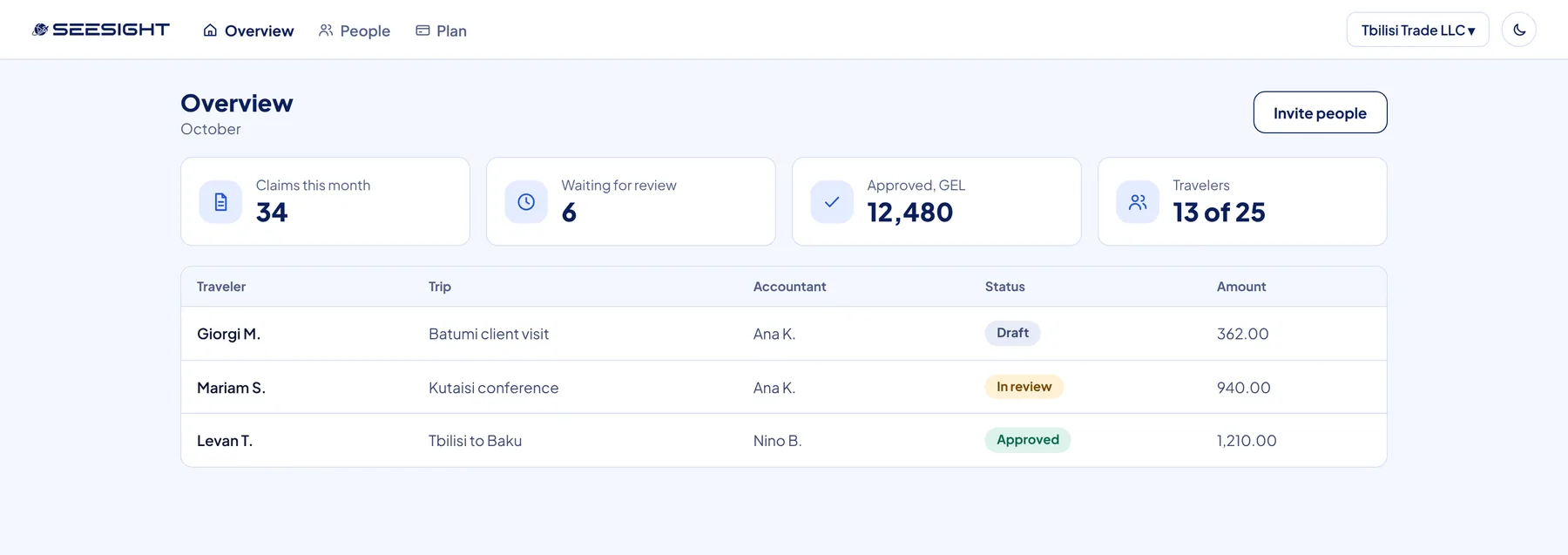This screenshot has height=555, width=1568.
Task: Open the Overview tab
Action: [249, 30]
